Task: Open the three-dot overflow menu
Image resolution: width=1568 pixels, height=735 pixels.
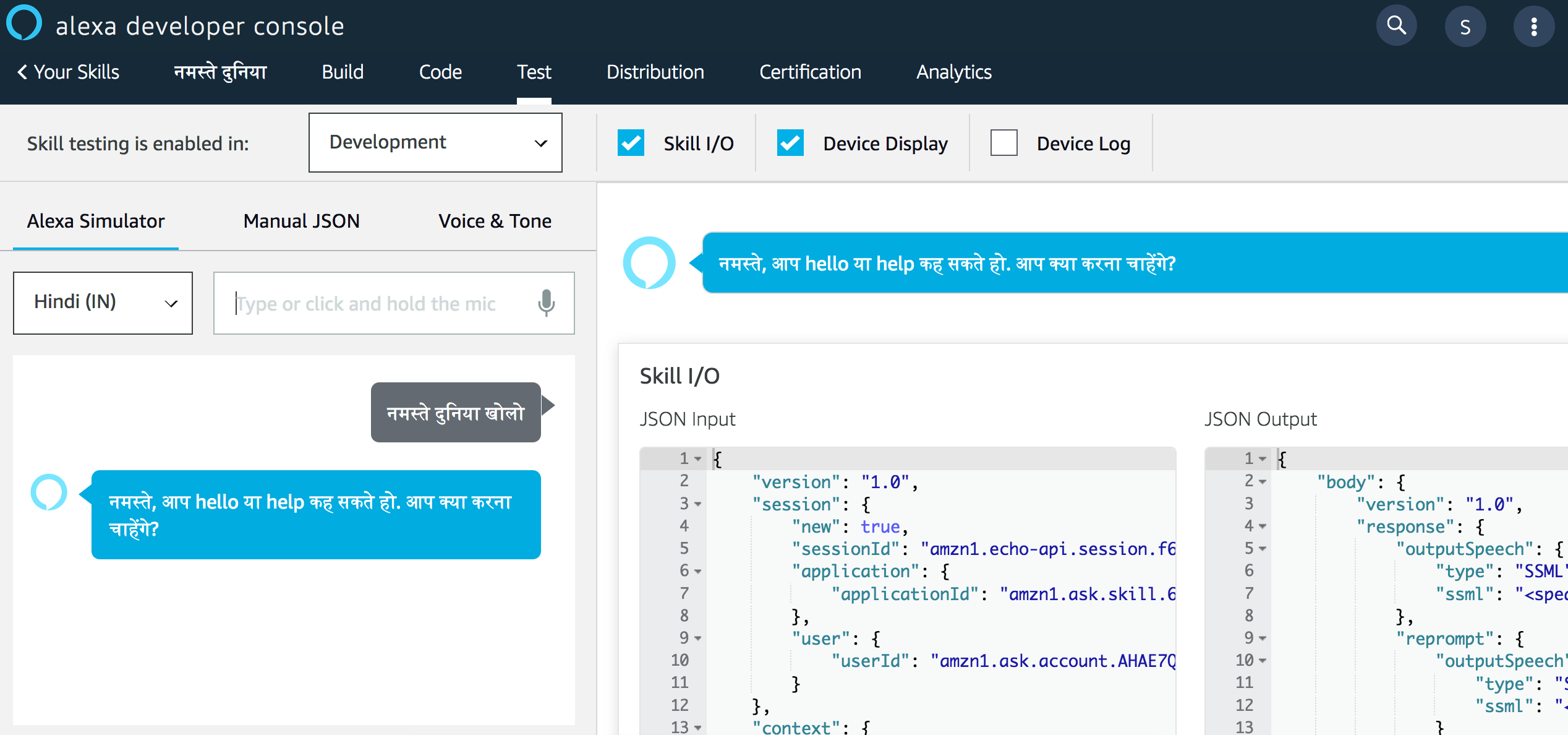Action: coord(1534,25)
